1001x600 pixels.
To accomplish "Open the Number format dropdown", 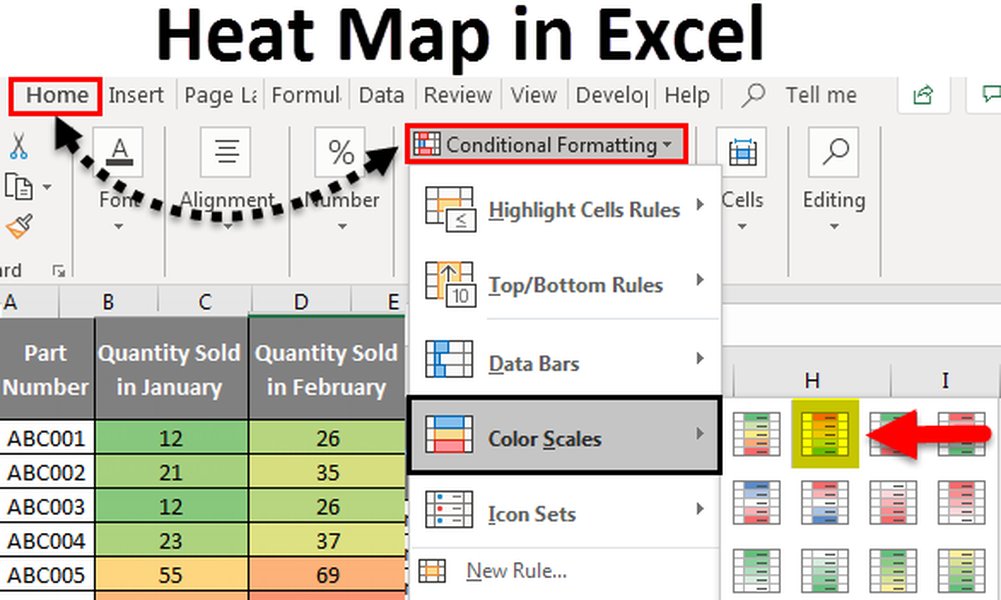I will [343, 229].
